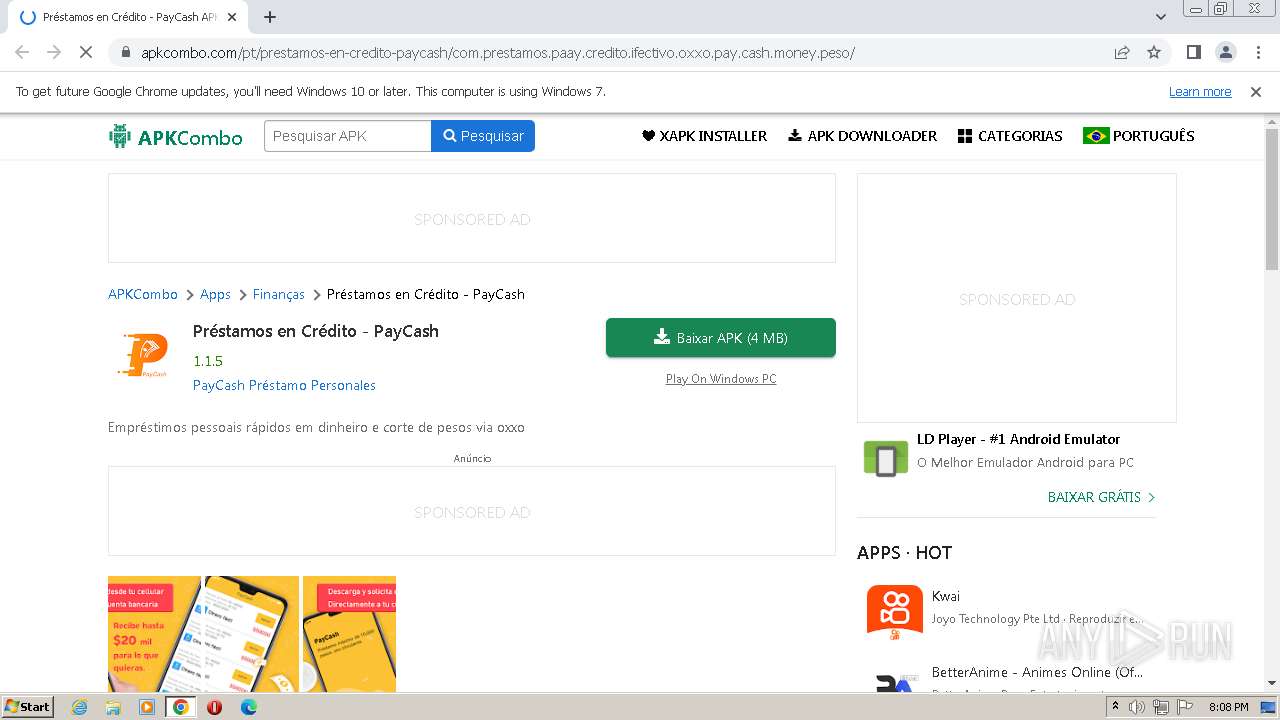Click the taskbar clock 8:08 PM
Screen dimensions: 1280x720
click(x=1228, y=707)
